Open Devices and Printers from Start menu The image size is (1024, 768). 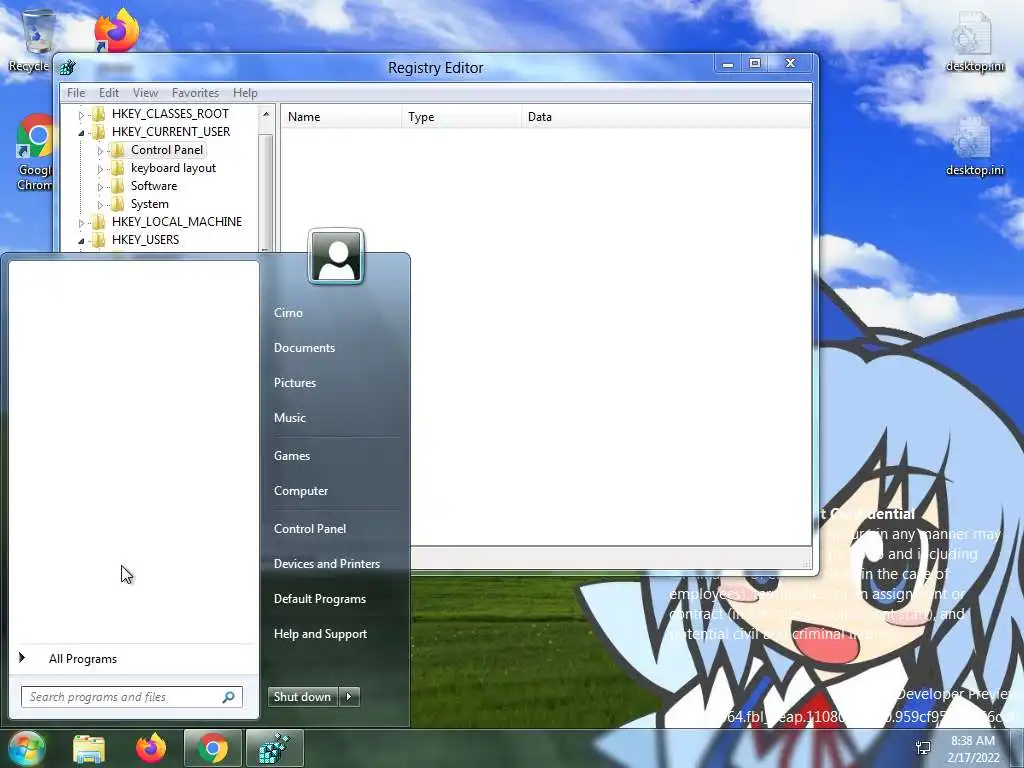[x=327, y=564]
